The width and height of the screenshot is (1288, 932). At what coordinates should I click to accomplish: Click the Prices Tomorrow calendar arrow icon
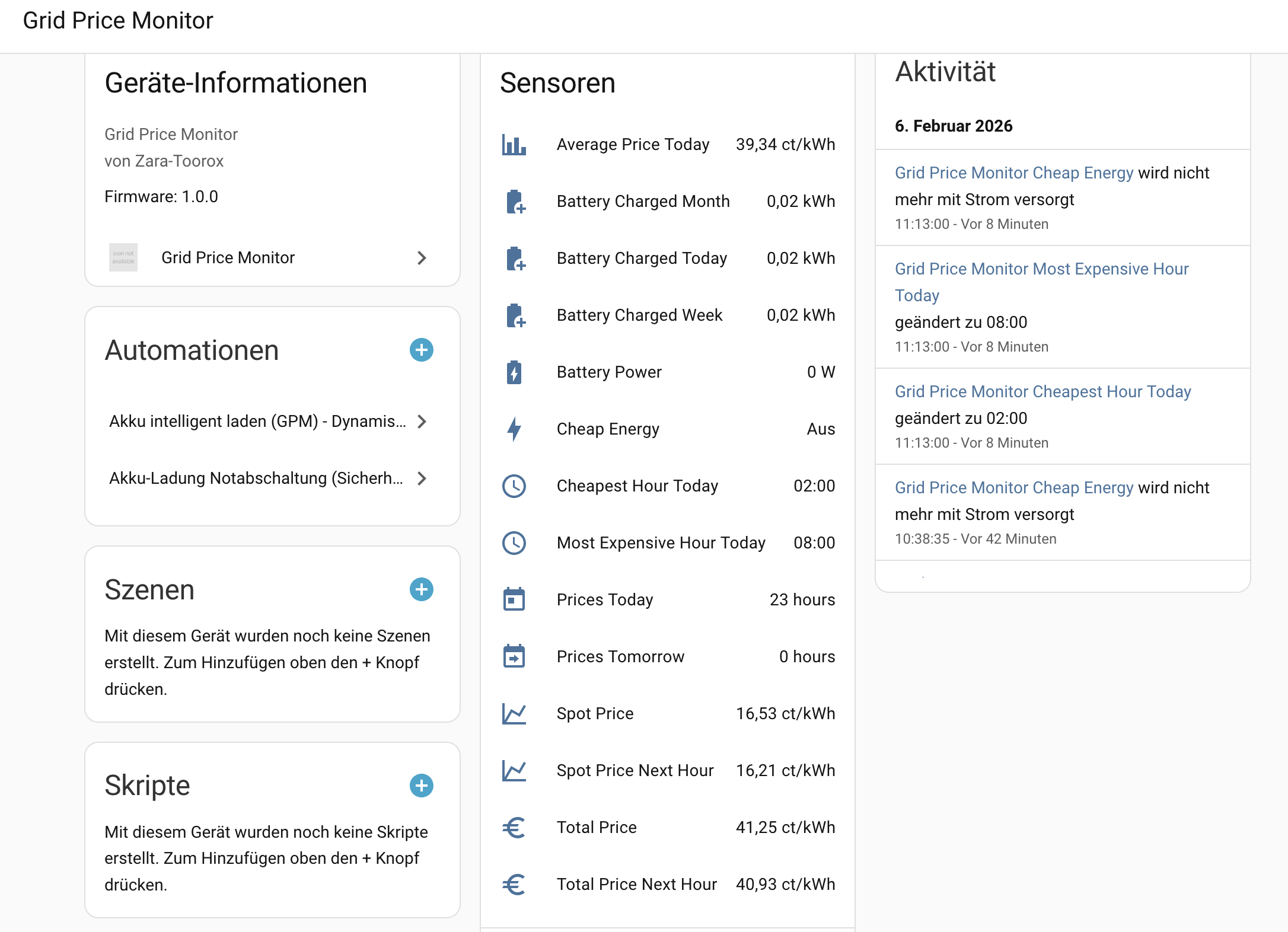point(514,656)
